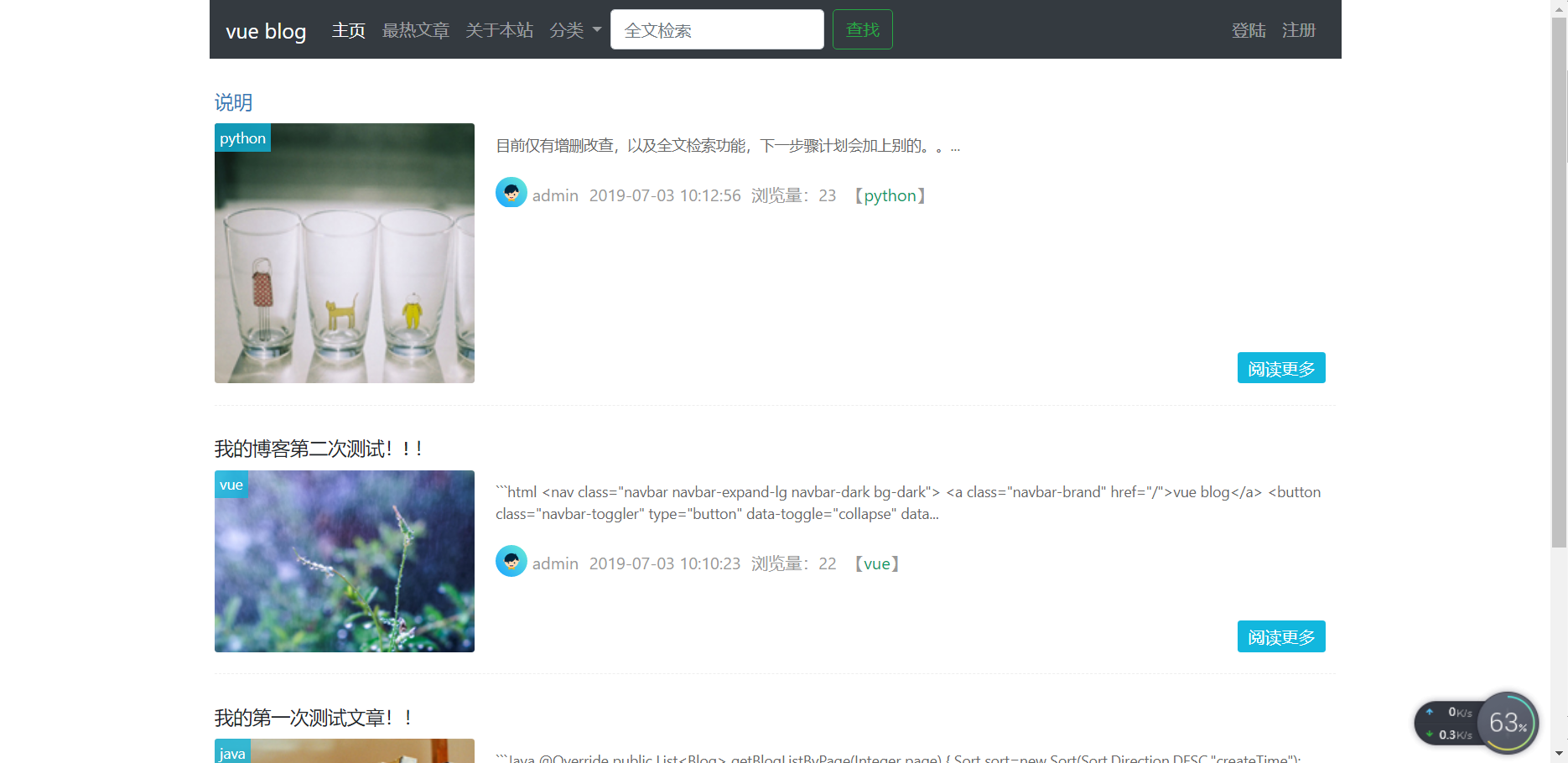Click the purple flowers thumbnail

[345, 561]
